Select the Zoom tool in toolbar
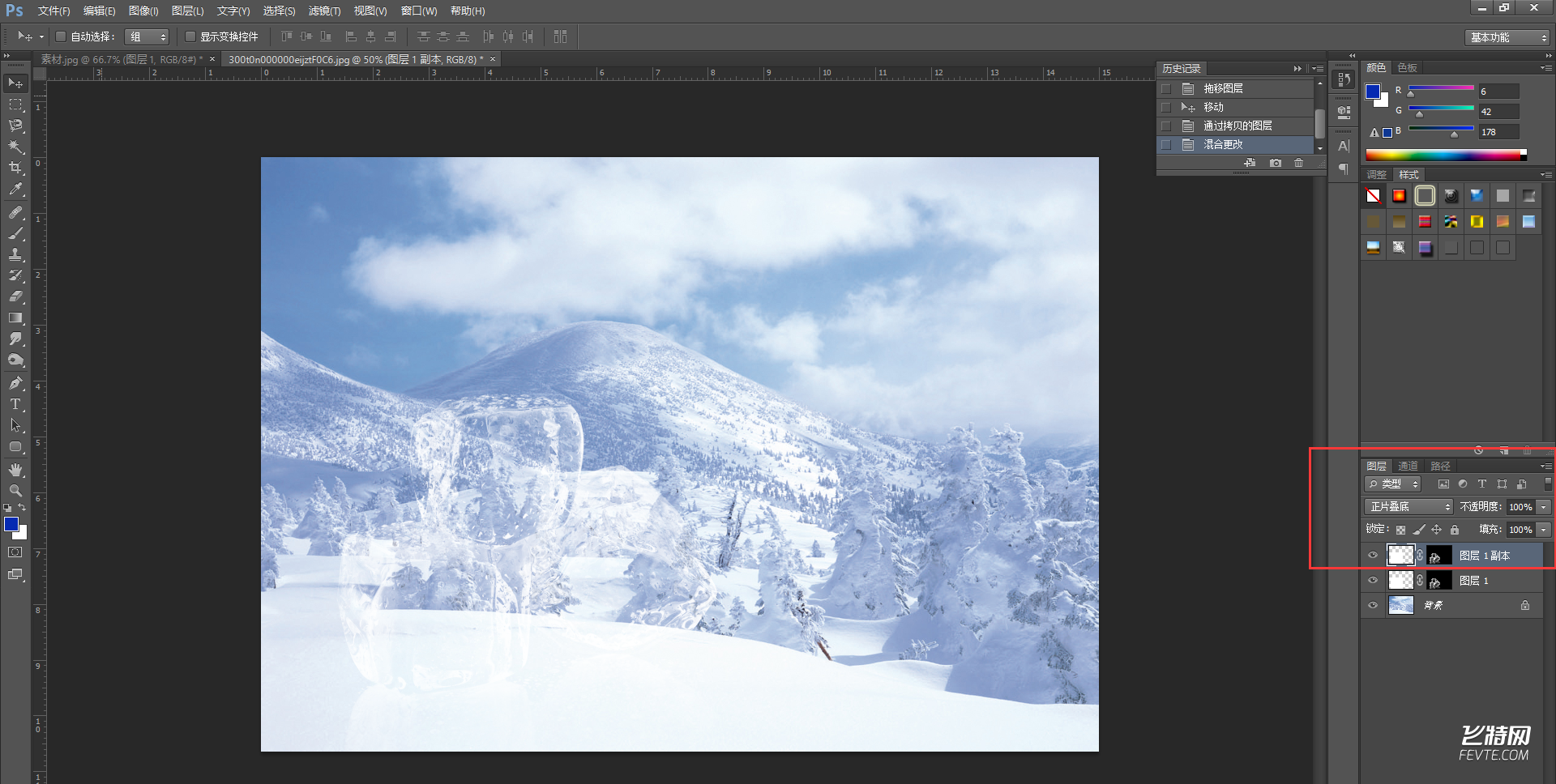This screenshot has height=784, width=1556. tap(15, 491)
